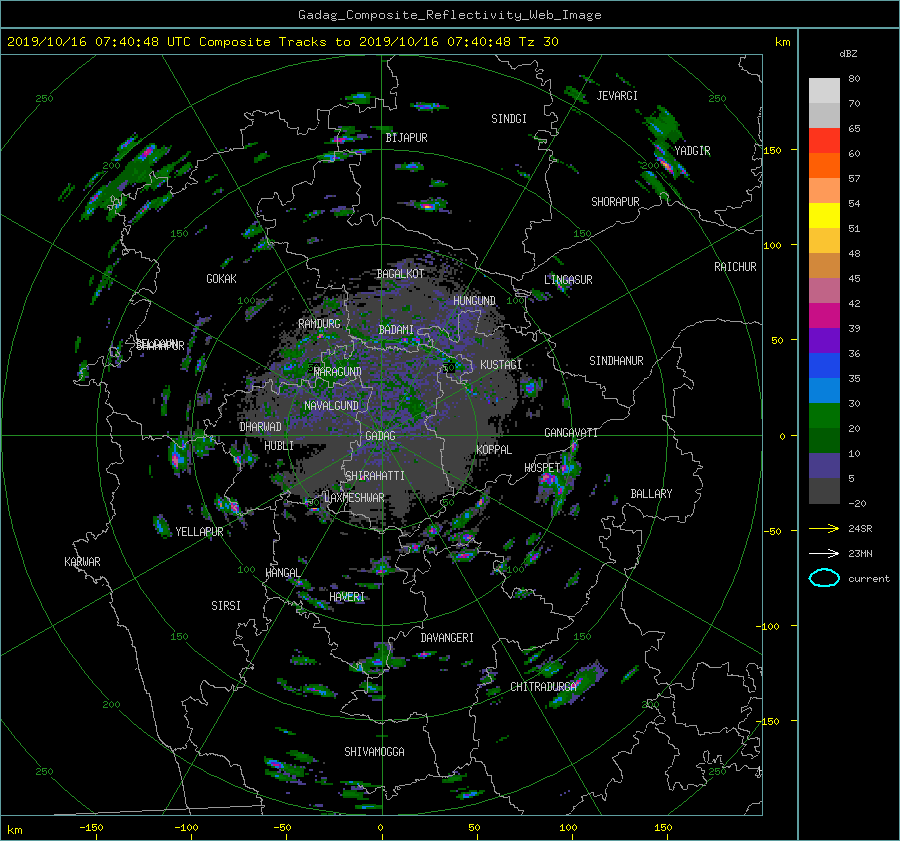Click the SINDGI city label

[x=509, y=119]
